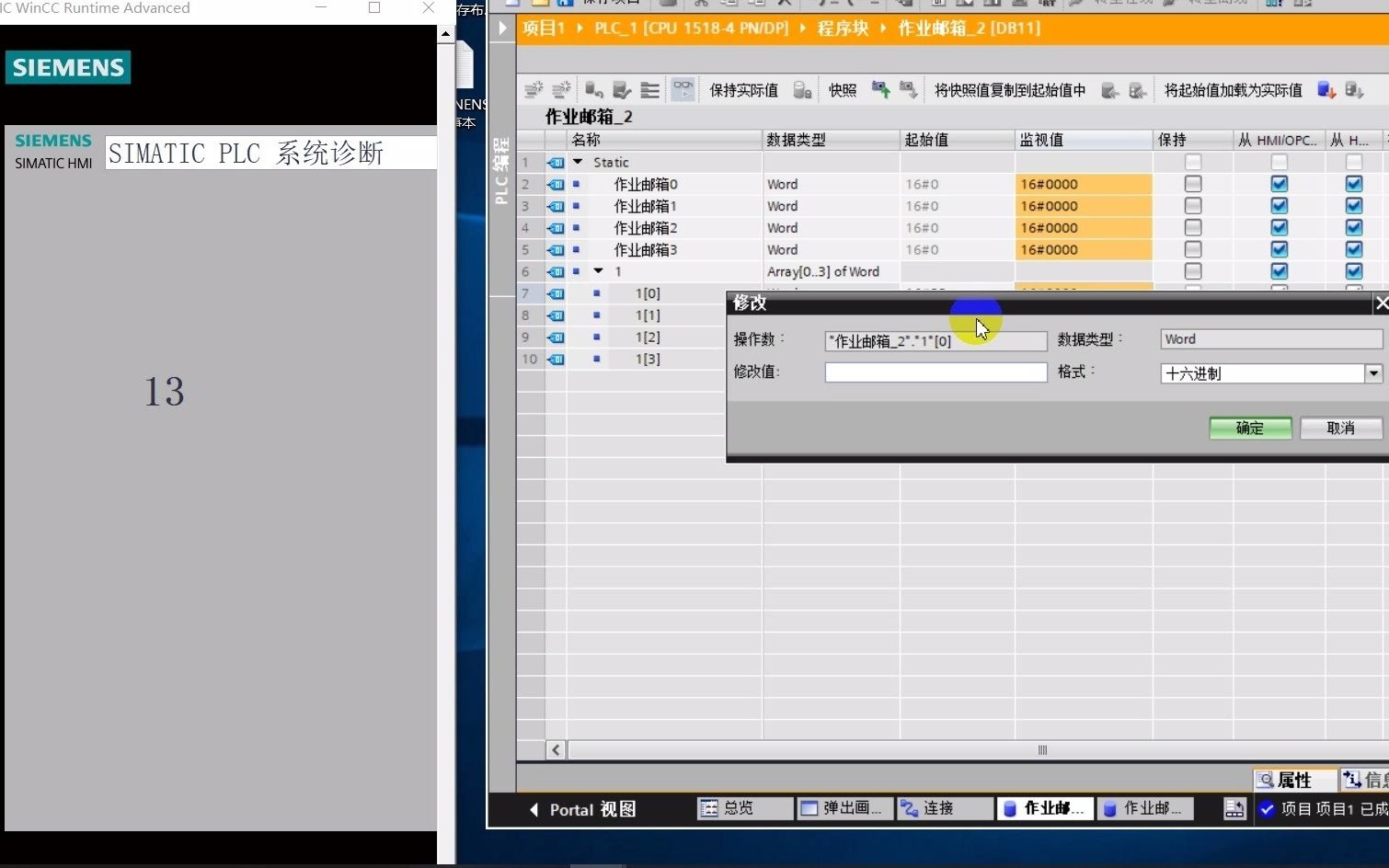Click the 保持实际值 toolbar button

click(743, 90)
